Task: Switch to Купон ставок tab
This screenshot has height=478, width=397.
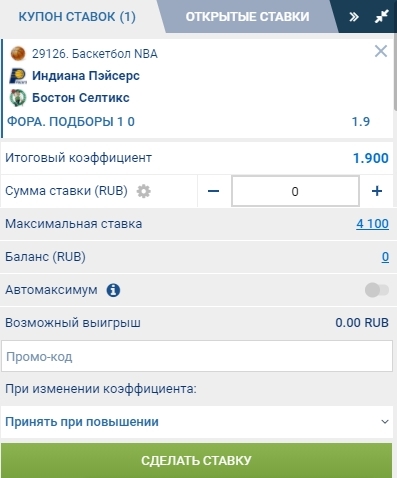Action: pyautogui.click(x=77, y=16)
